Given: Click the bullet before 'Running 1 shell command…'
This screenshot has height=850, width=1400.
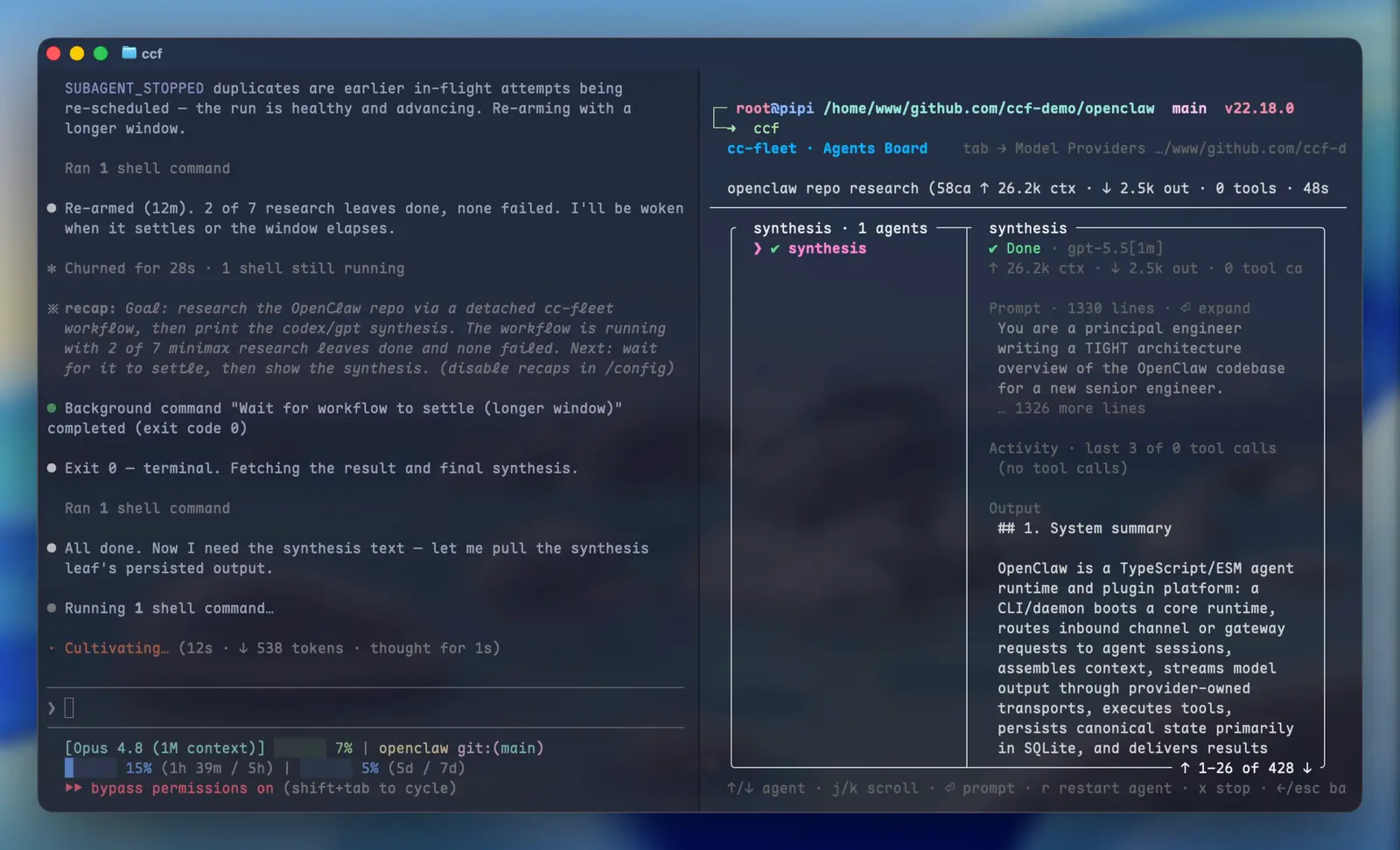Looking at the screenshot, I should (52, 609).
